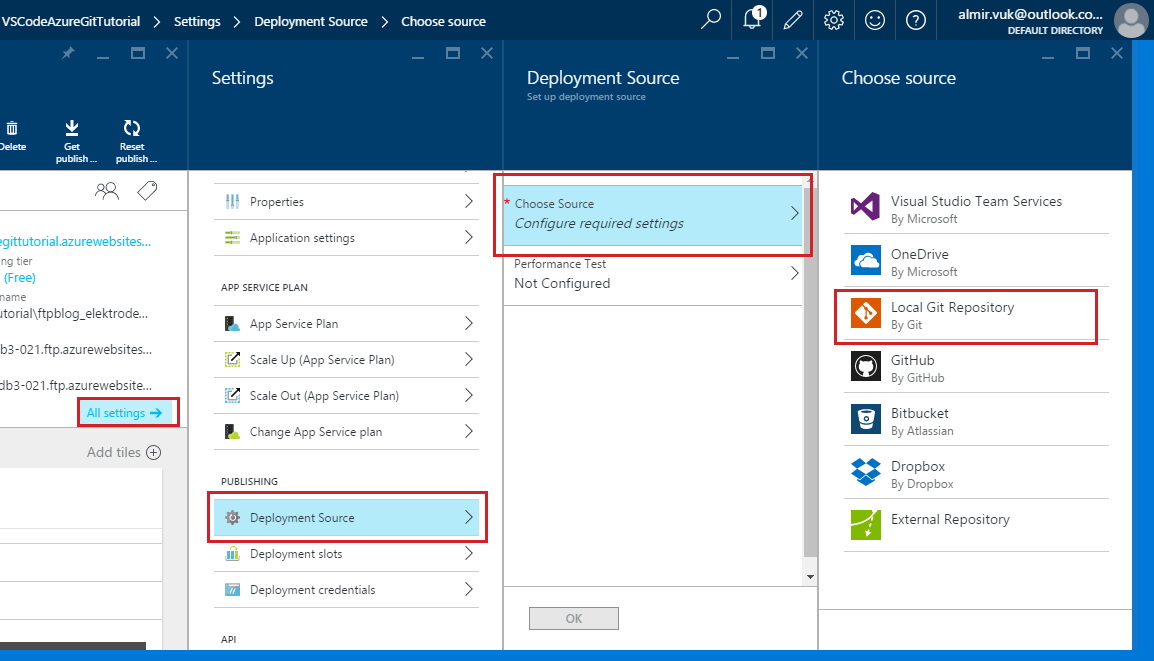Expand Scale Out (App Service Plan) chevron
The image size is (1154, 661).
[x=469, y=395]
